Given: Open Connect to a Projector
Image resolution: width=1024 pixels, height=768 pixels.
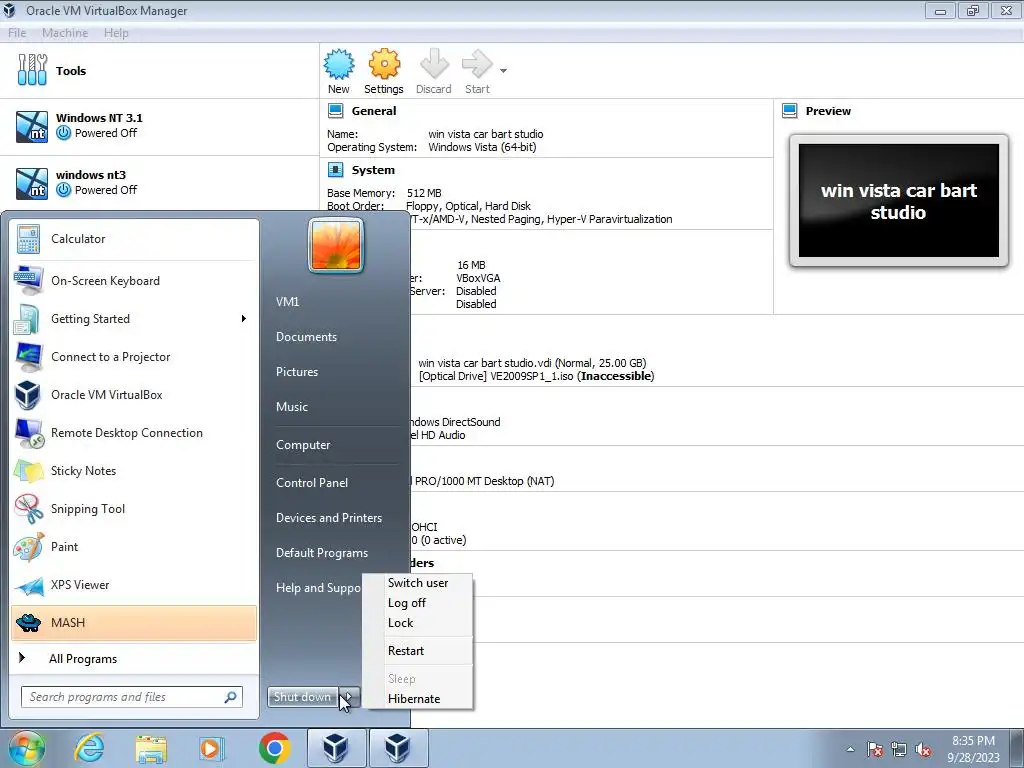Looking at the screenshot, I should (x=134, y=357).
